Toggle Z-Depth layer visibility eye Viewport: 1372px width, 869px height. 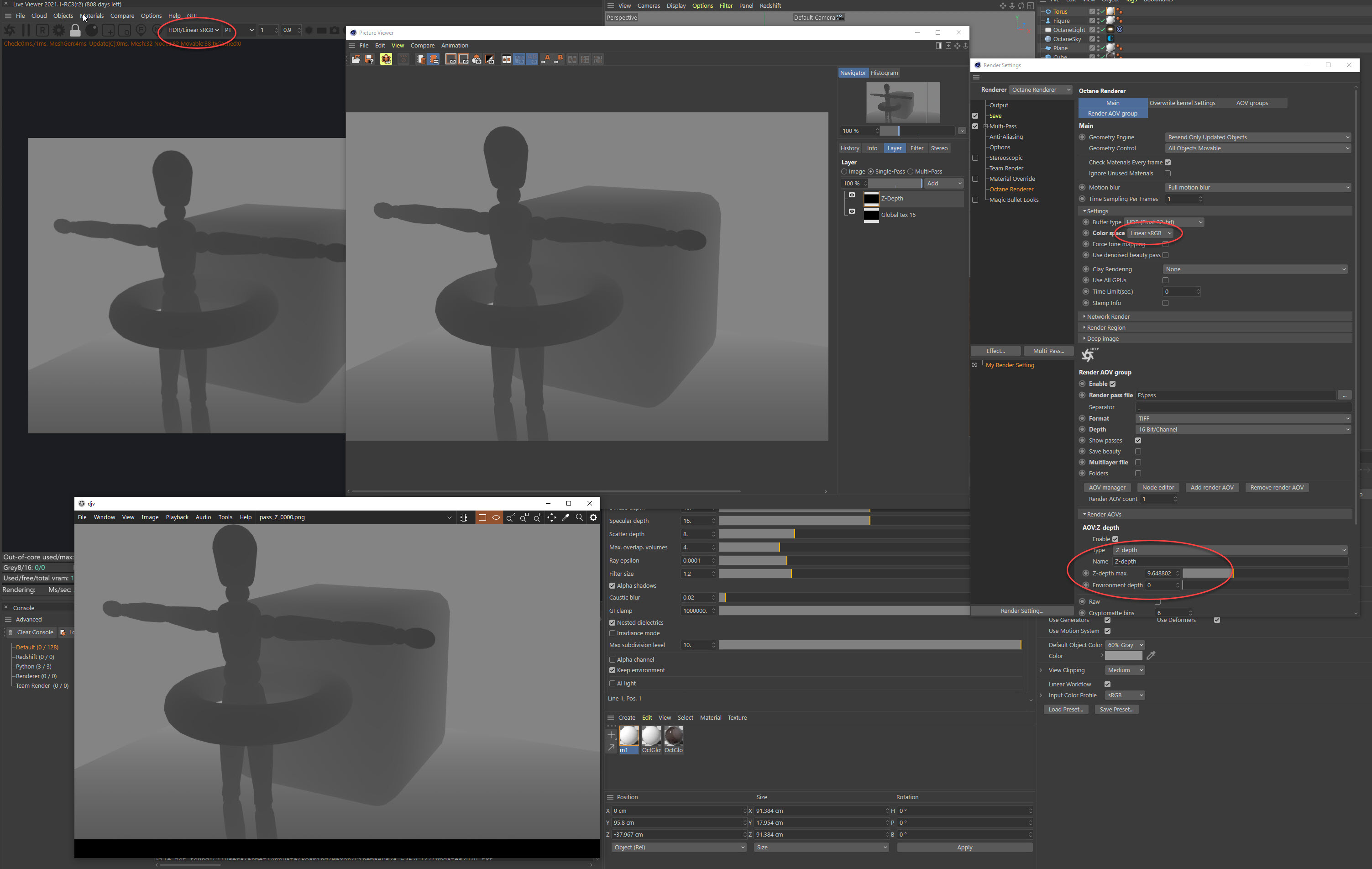pyautogui.click(x=852, y=195)
